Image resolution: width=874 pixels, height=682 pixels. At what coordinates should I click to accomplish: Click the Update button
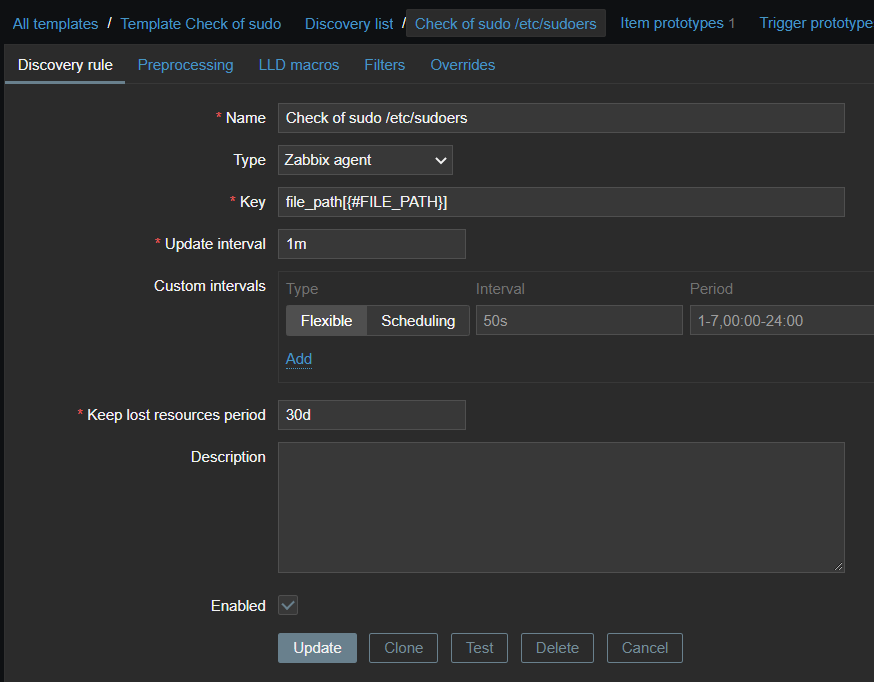pos(317,647)
